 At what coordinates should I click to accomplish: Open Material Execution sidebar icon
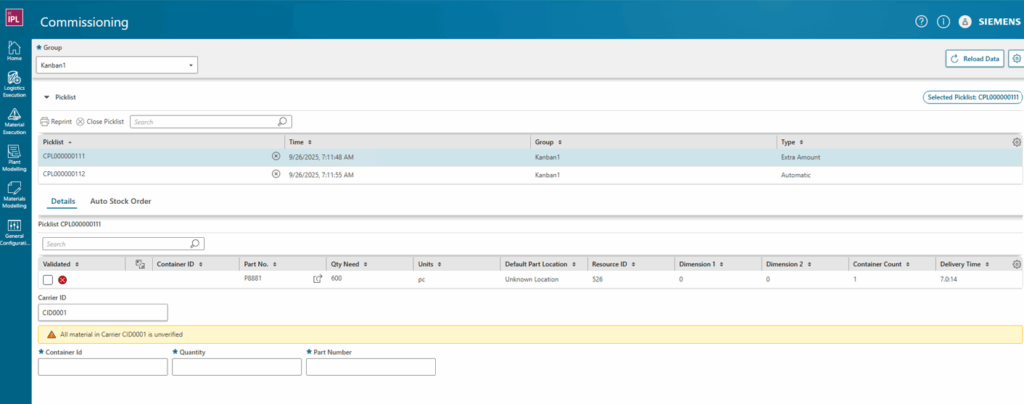click(15, 120)
